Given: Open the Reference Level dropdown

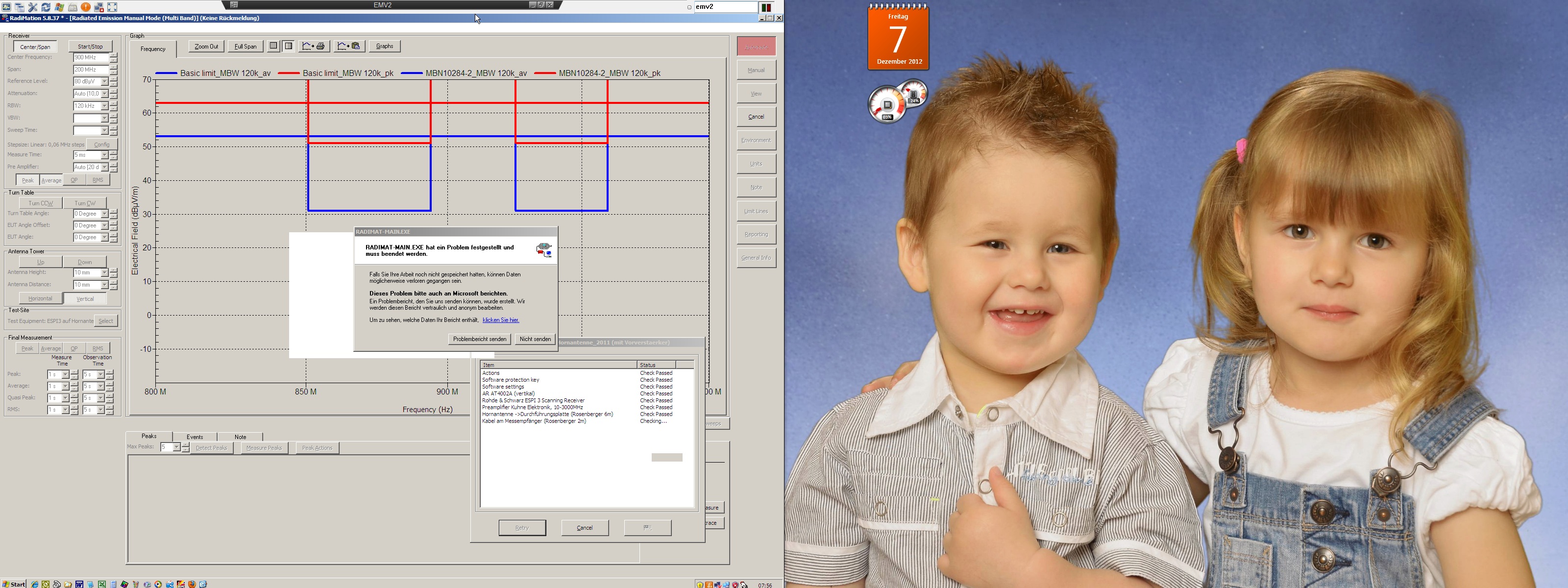Looking at the screenshot, I should point(105,81).
